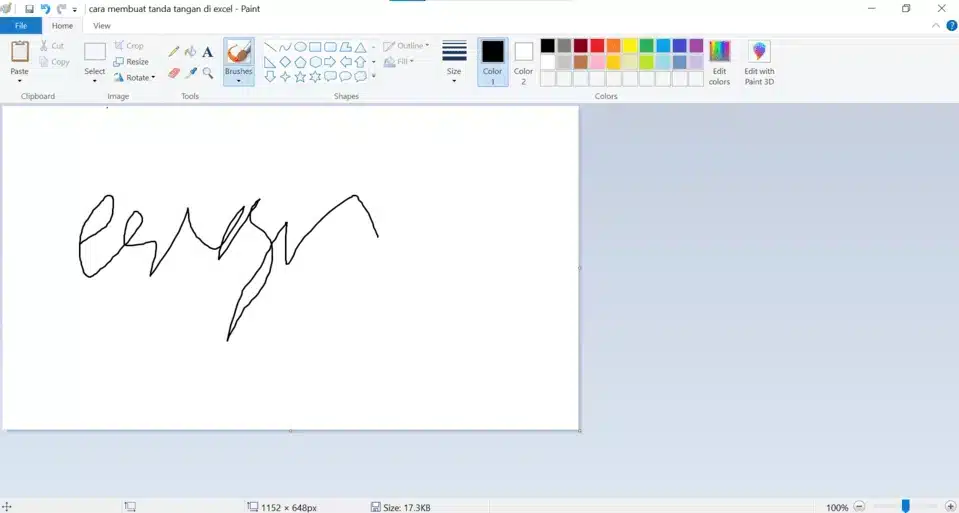Select the Eraser tool

pos(174,73)
